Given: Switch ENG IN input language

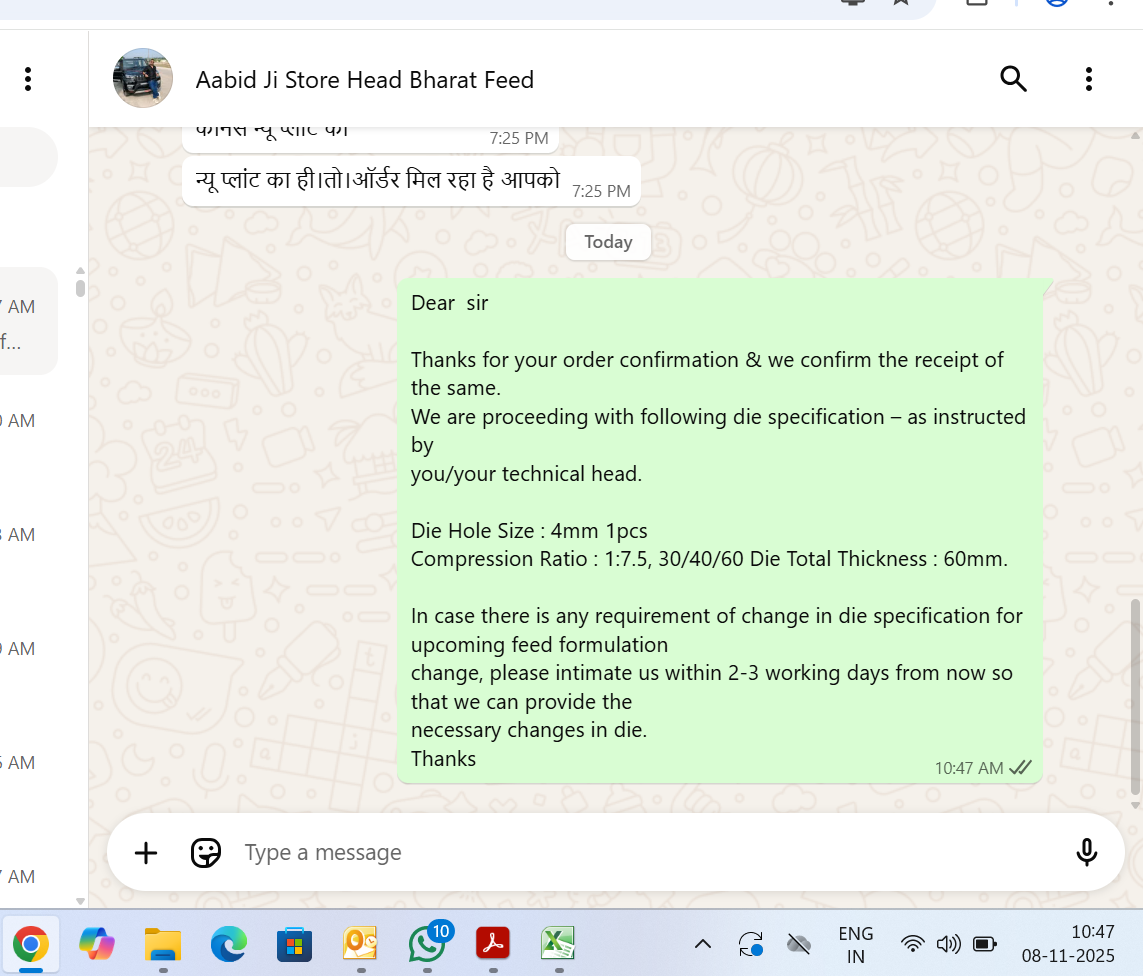Looking at the screenshot, I should [856, 945].
